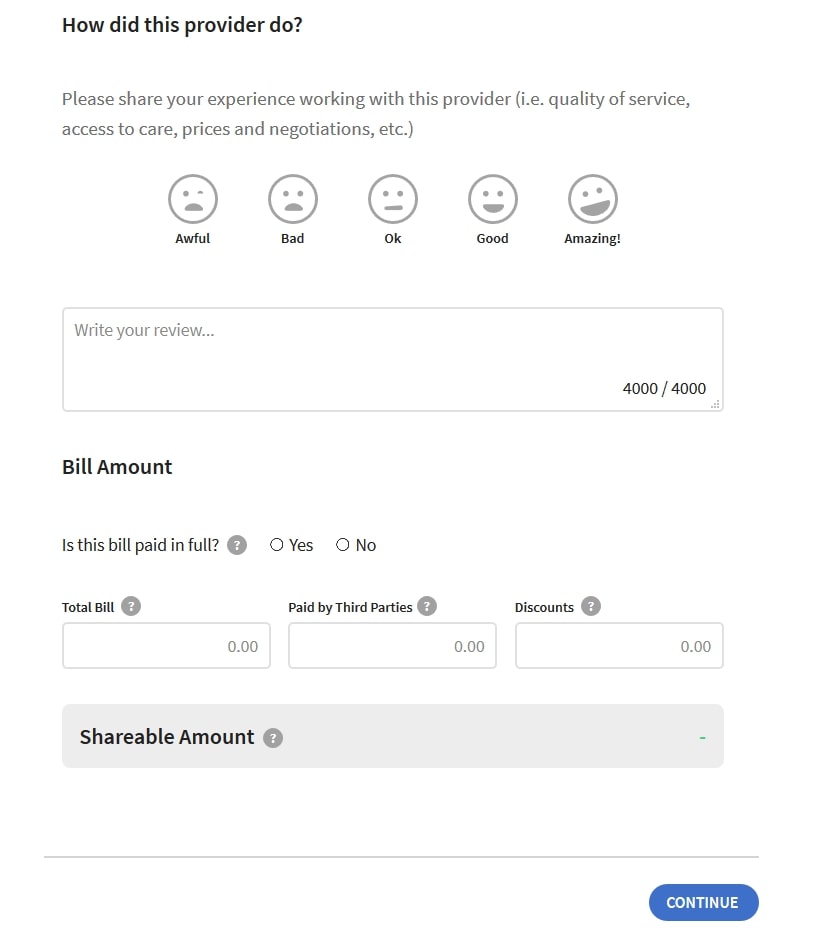828x948 pixels.
Task: Click the Paid by Third Parties field
Action: (392, 646)
